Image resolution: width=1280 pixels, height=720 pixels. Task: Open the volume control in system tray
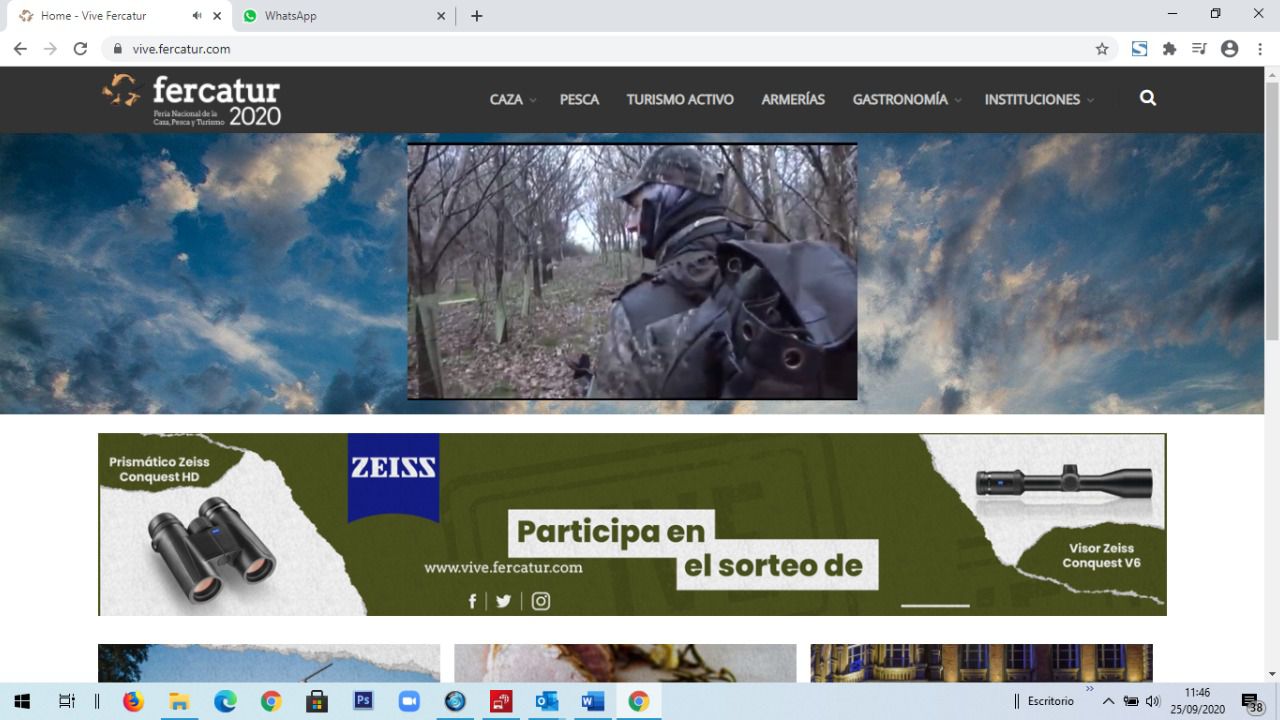click(x=1153, y=701)
